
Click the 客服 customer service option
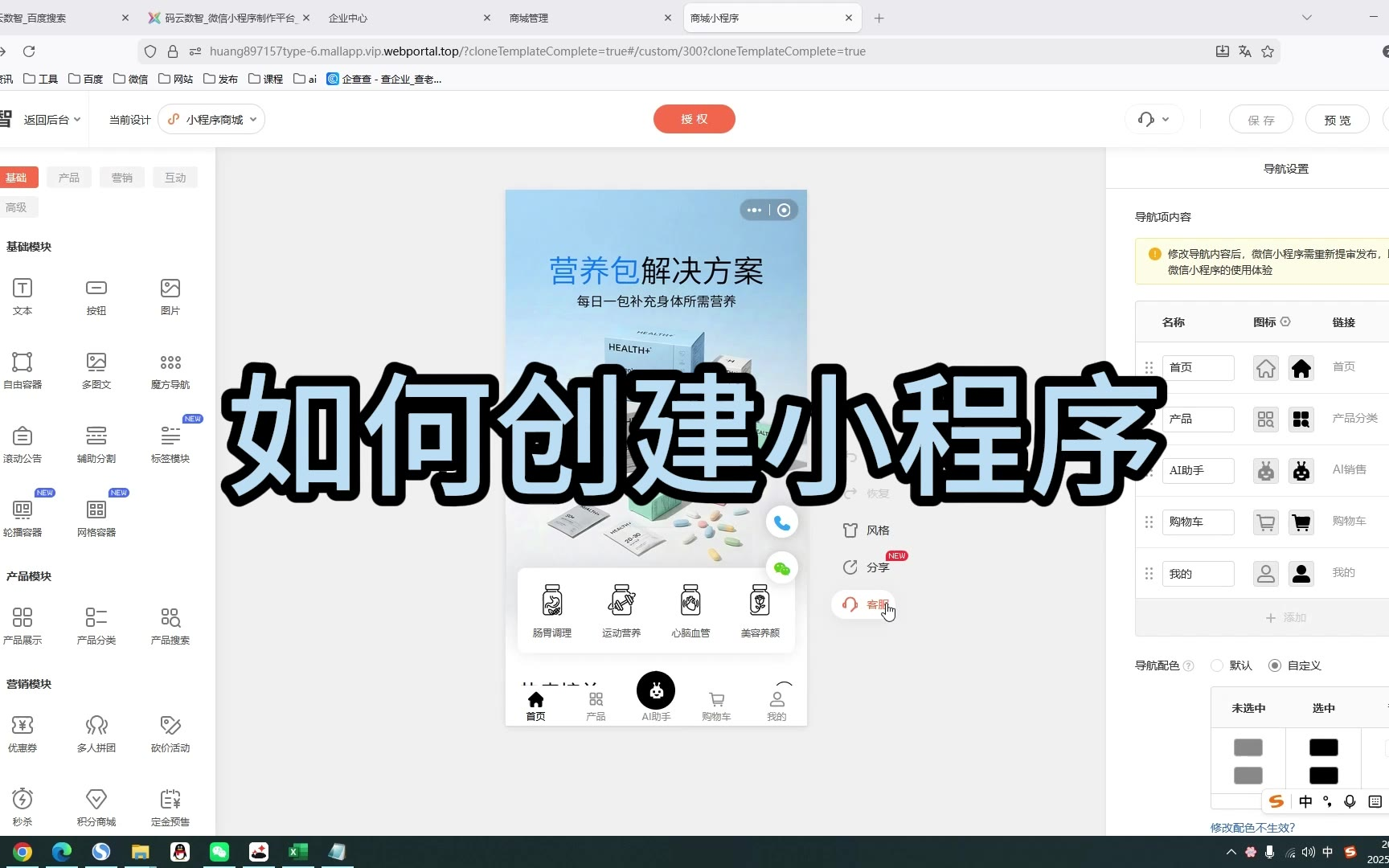pos(863,604)
